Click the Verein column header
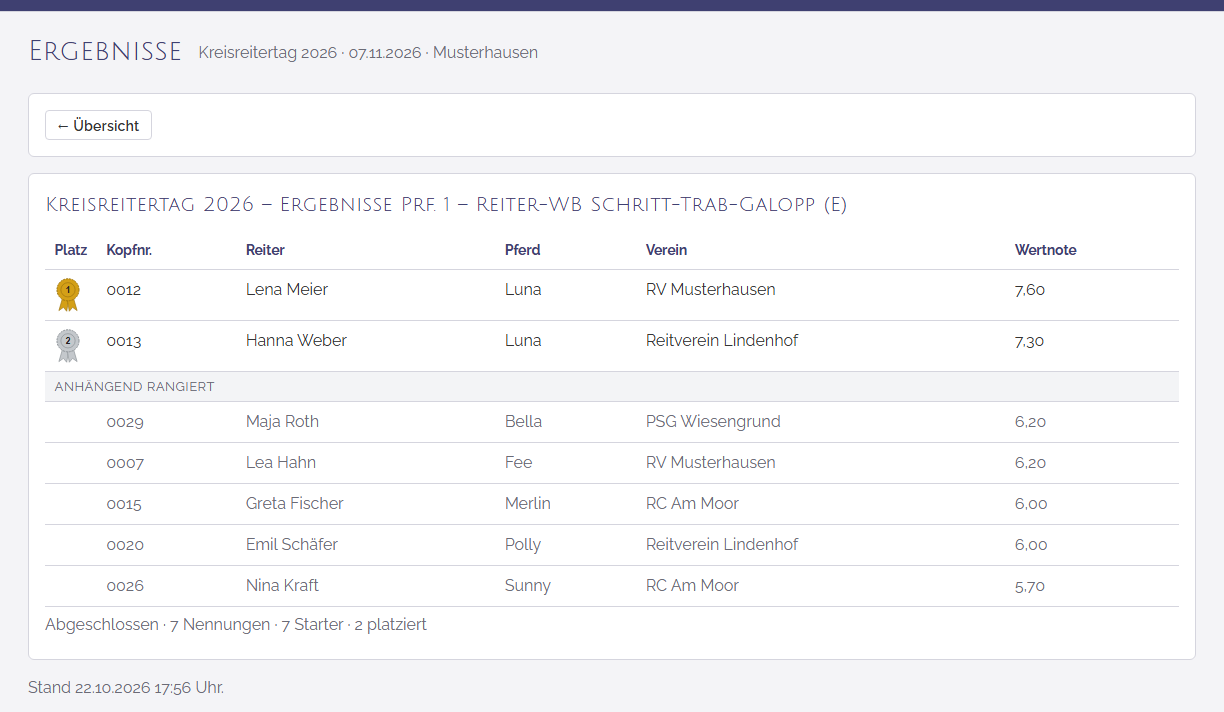Image resolution: width=1224 pixels, height=712 pixels. (666, 250)
